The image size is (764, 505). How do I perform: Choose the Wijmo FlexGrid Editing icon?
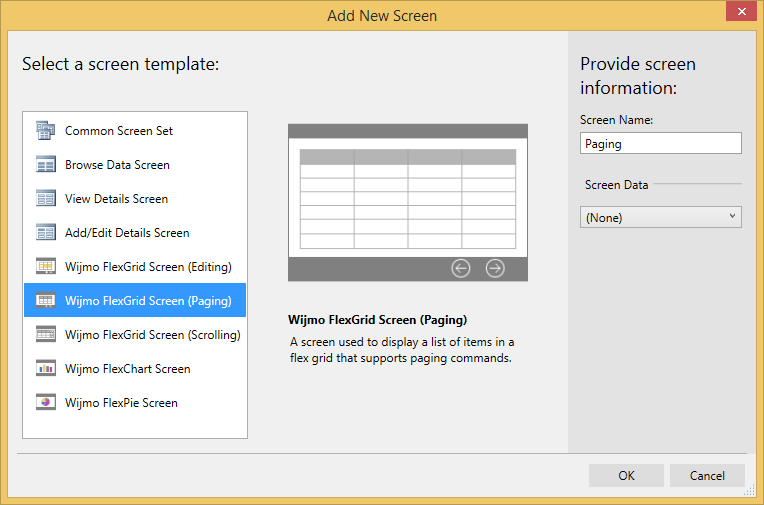click(x=46, y=267)
